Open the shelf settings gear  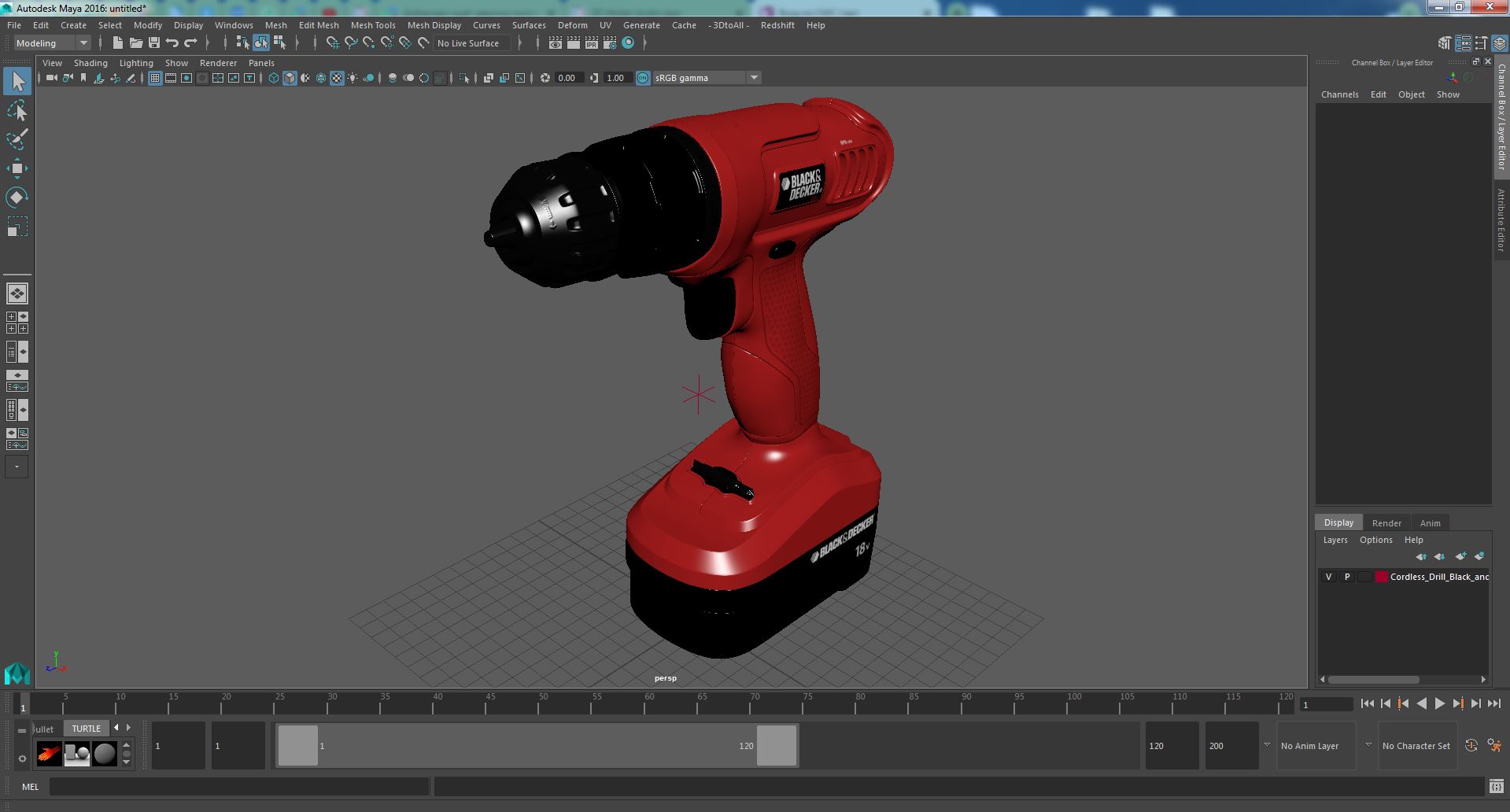tap(22, 758)
